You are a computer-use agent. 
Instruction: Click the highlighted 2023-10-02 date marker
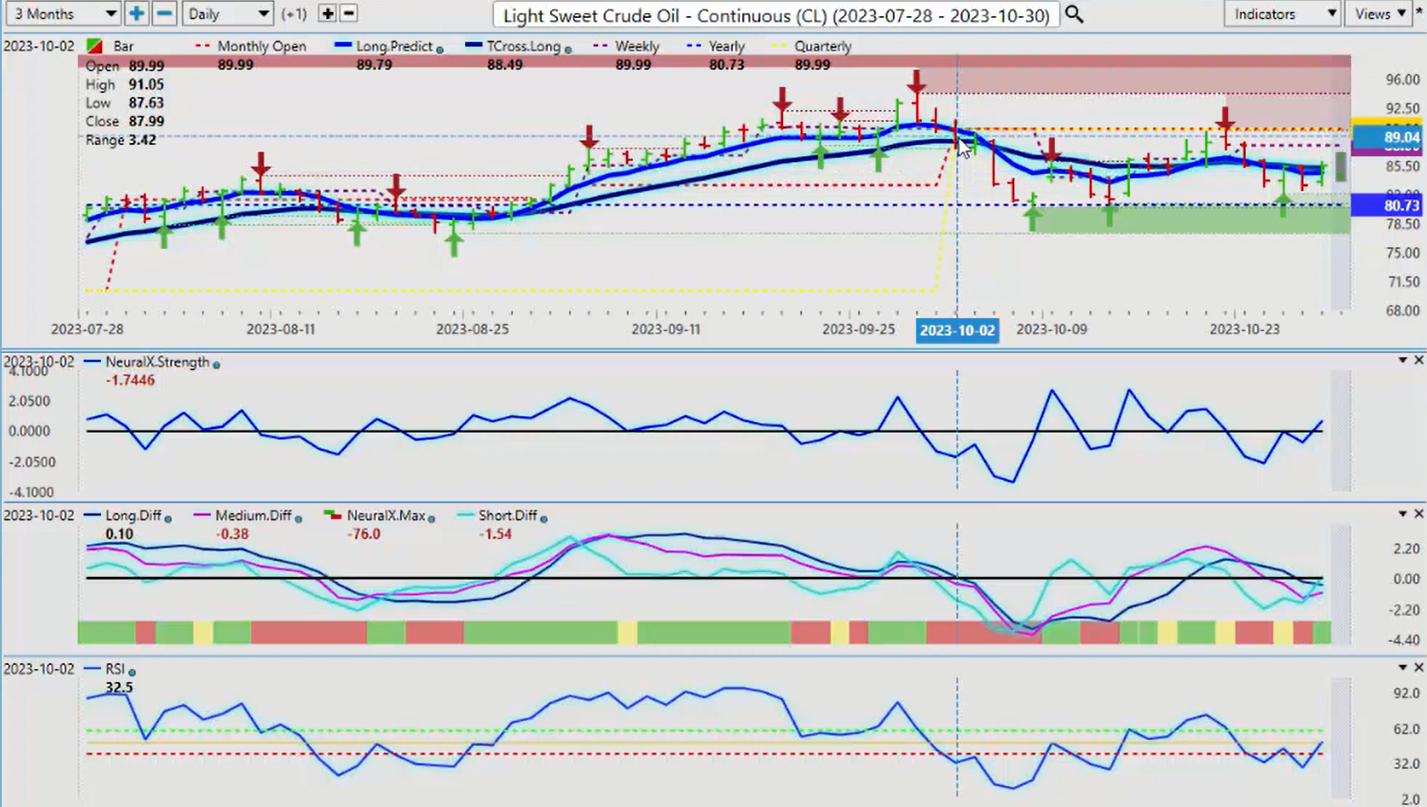point(957,329)
